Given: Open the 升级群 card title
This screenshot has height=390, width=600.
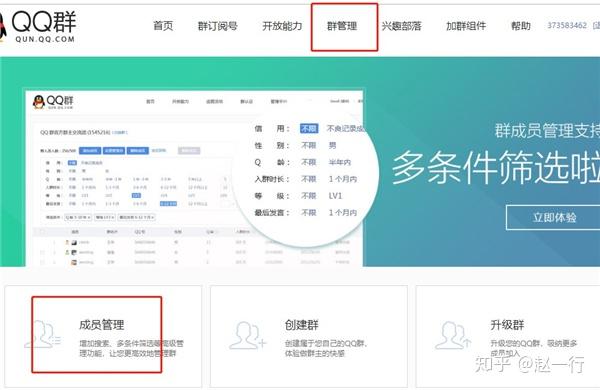Looking at the screenshot, I should coord(507,325).
